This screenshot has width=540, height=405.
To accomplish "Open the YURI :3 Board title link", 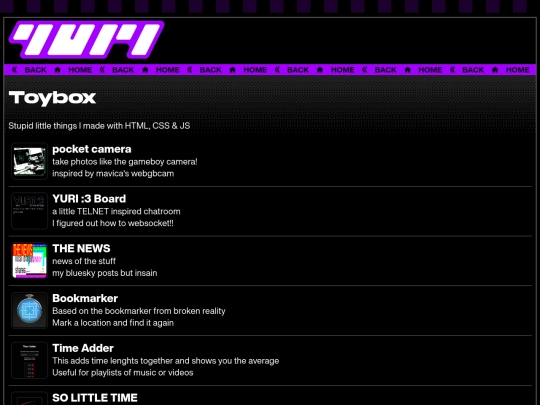I will coord(89,199).
